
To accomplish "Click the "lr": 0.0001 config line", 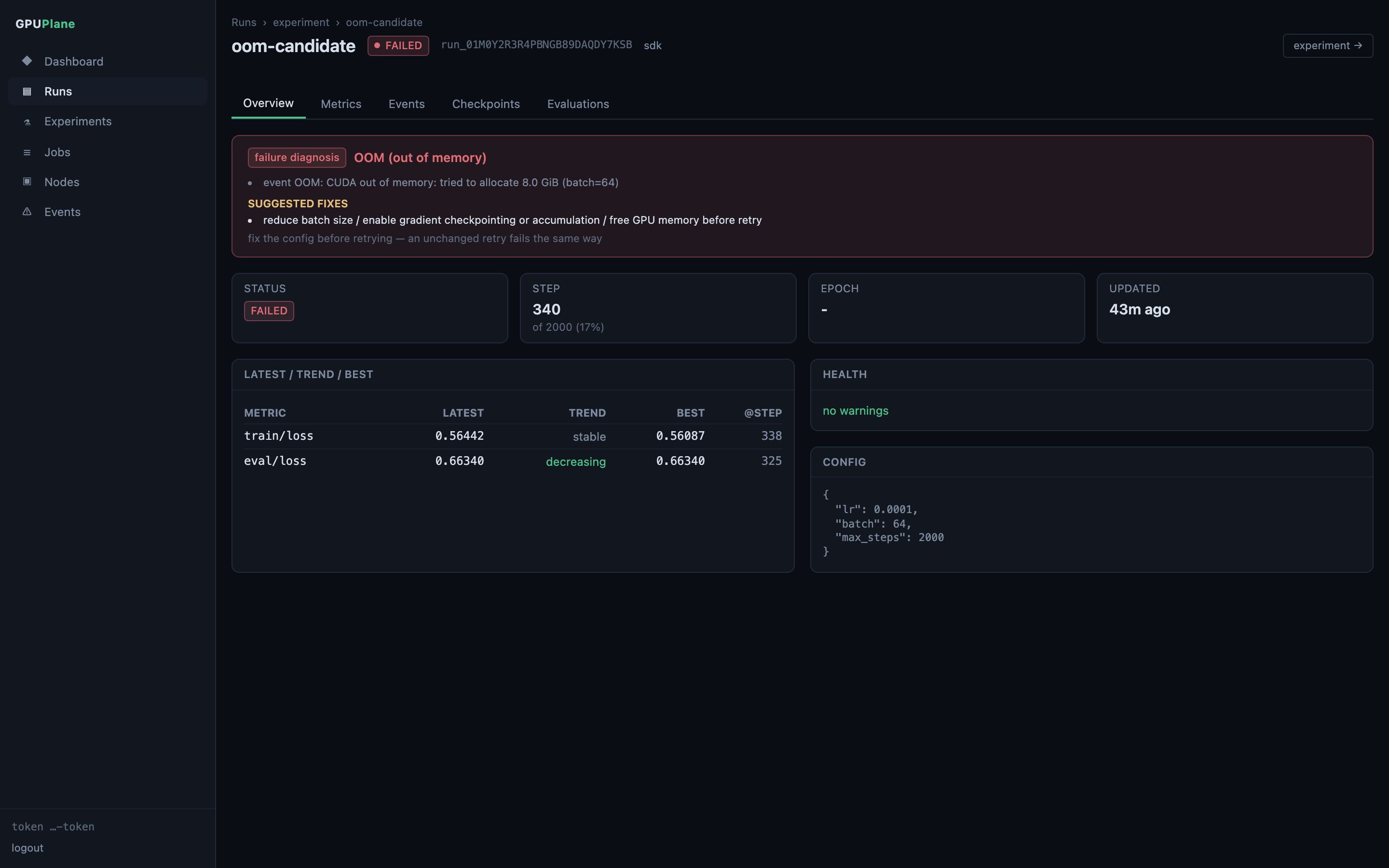I will tap(876, 510).
